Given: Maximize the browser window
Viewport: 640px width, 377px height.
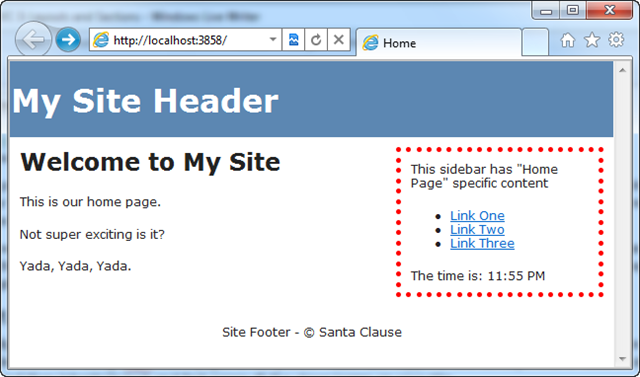Looking at the screenshot, I should pos(573,10).
